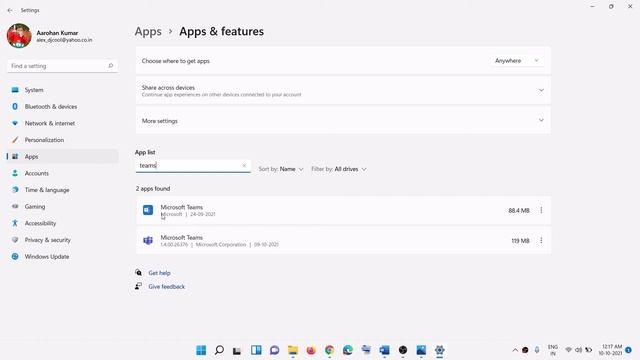Show hidden tray icons with the chevron
This screenshot has width=640, height=360.
[515, 350]
